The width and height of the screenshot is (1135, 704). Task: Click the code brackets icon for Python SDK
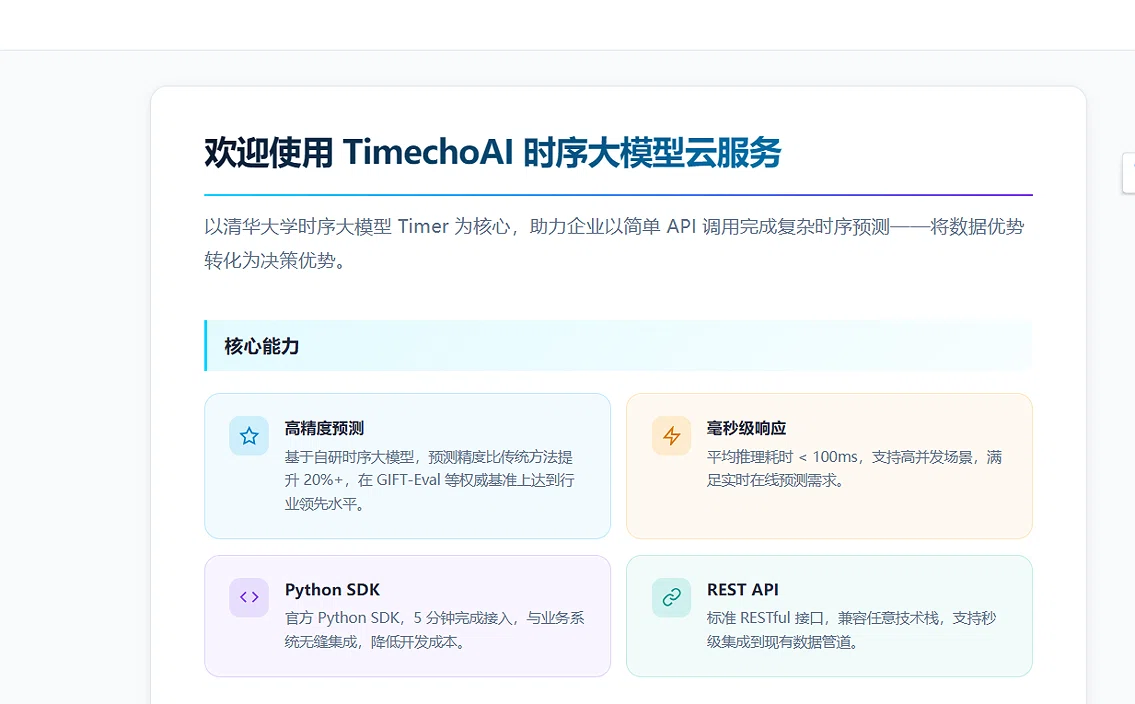coord(249,597)
